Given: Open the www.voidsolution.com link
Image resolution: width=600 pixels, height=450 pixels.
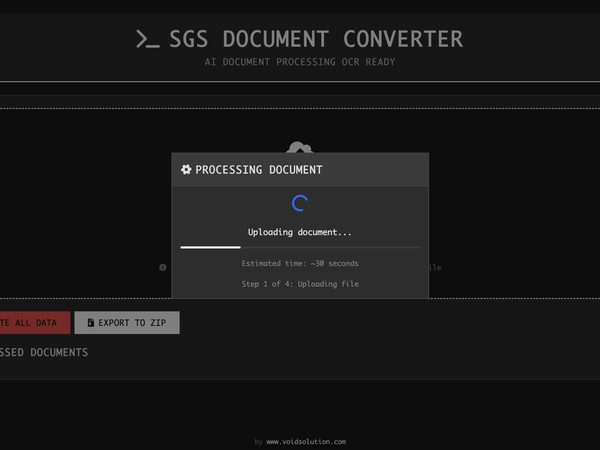Looking at the screenshot, I should (306, 442).
